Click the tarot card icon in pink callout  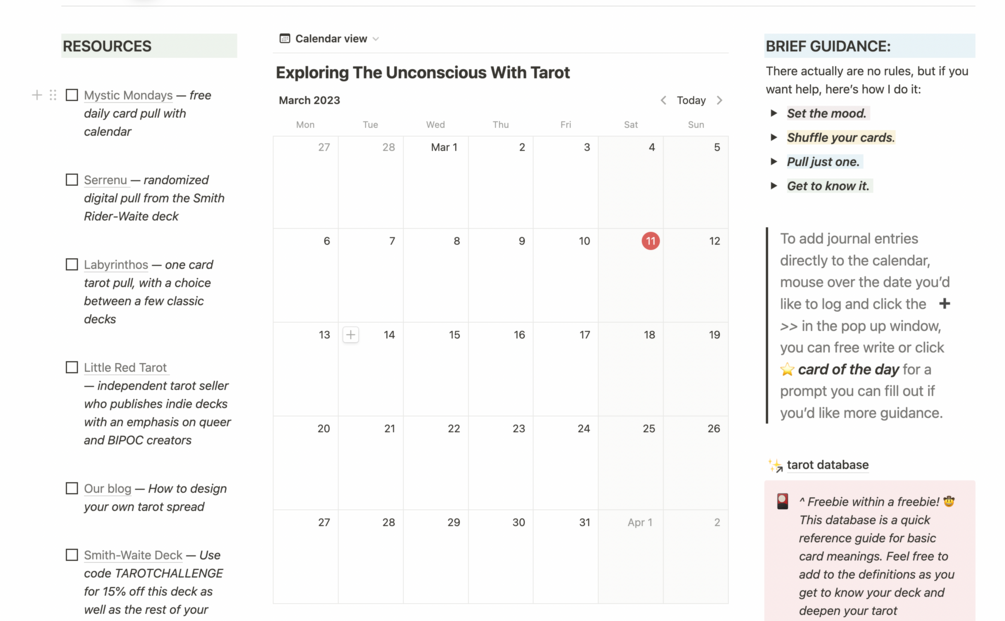783,502
